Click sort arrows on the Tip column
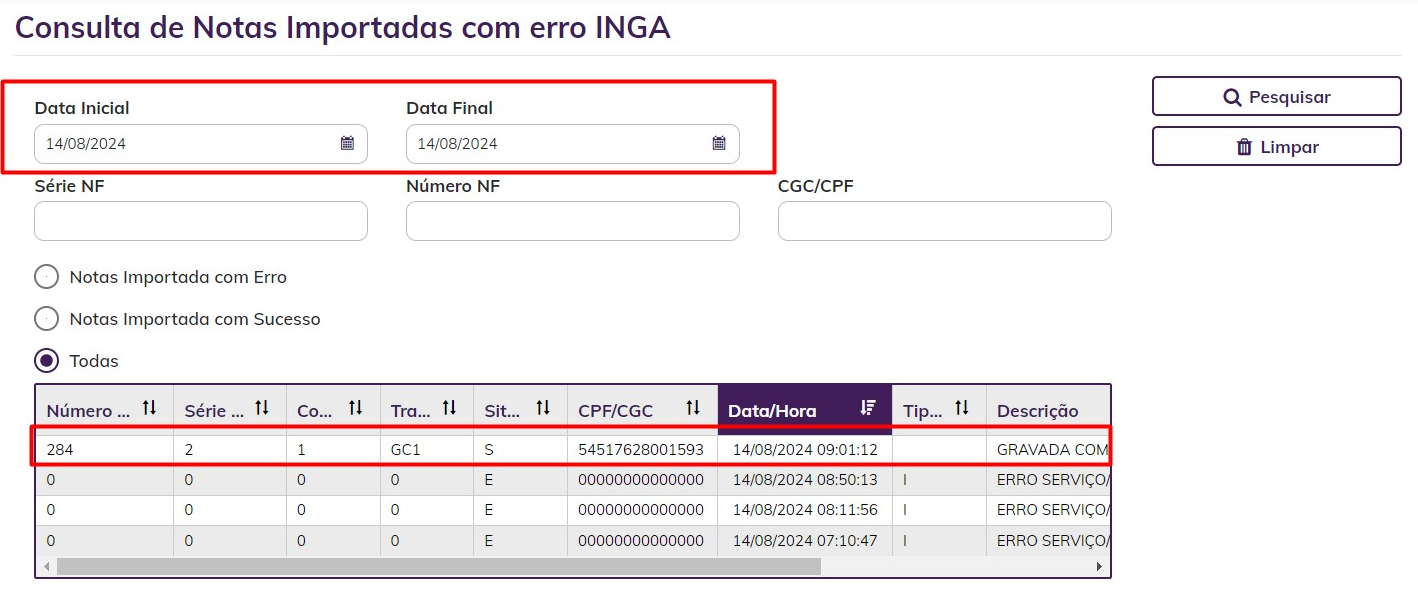1418x598 pixels. (962, 408)
